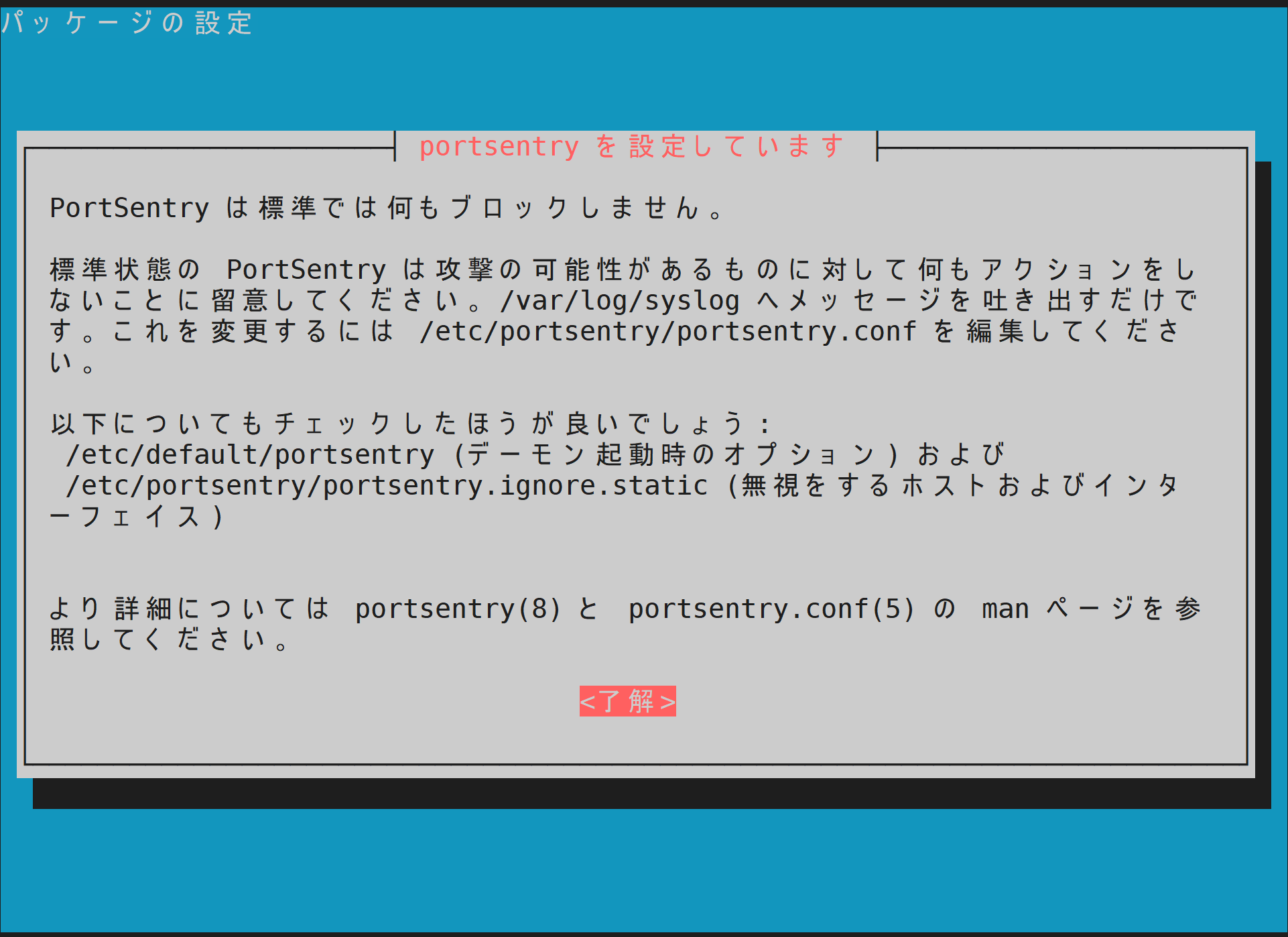The height and width of the screenshot is (937, 1288).
Task: Click the path '/etc/default/portsentry'
Action: point(250,454)
